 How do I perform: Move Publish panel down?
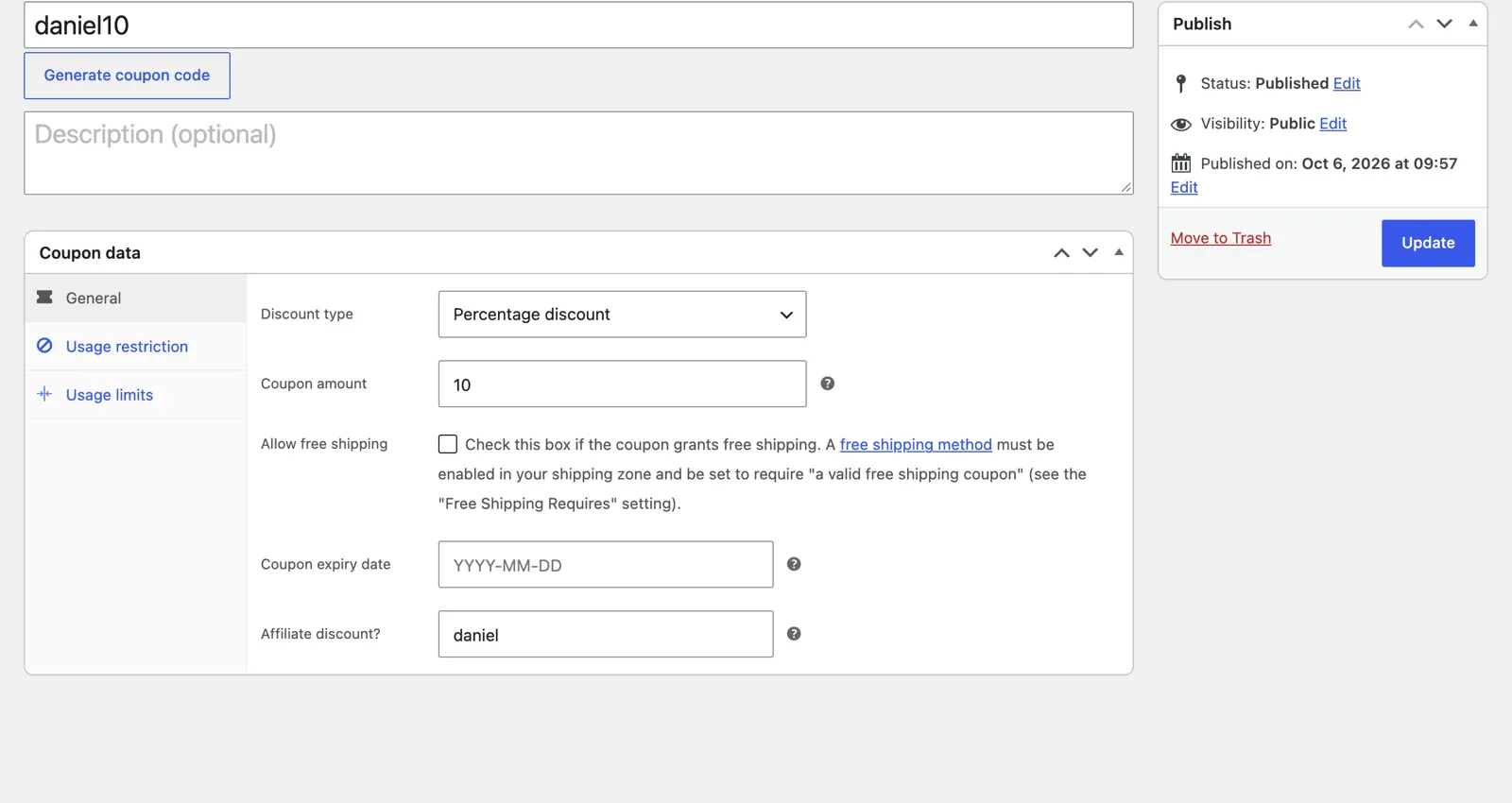1444,25
